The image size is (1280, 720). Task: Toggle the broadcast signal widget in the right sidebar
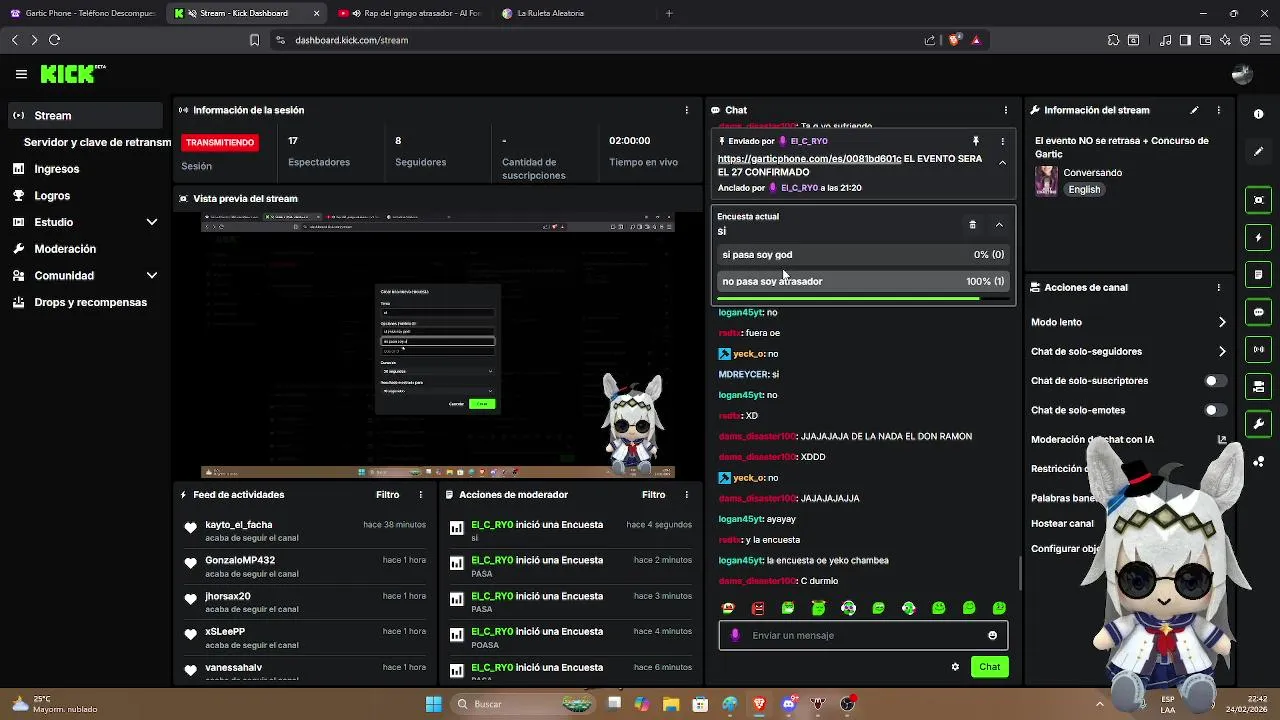(1258, 349)
